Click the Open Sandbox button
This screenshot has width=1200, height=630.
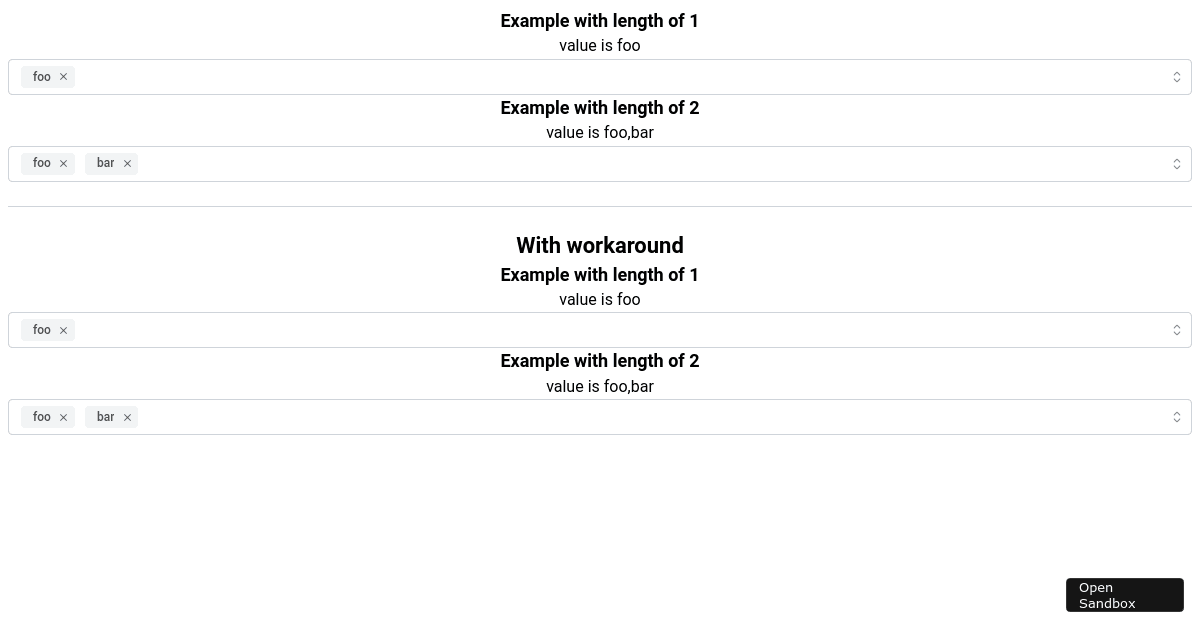(1124, 595)
